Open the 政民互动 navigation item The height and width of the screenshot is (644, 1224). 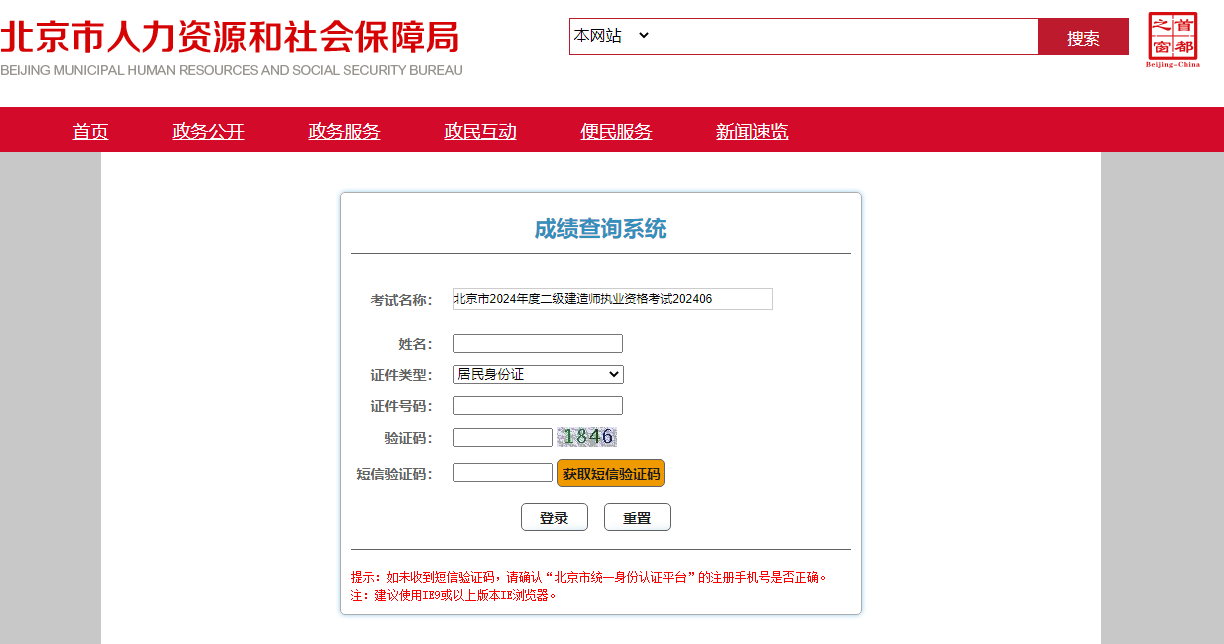[480, 131]
